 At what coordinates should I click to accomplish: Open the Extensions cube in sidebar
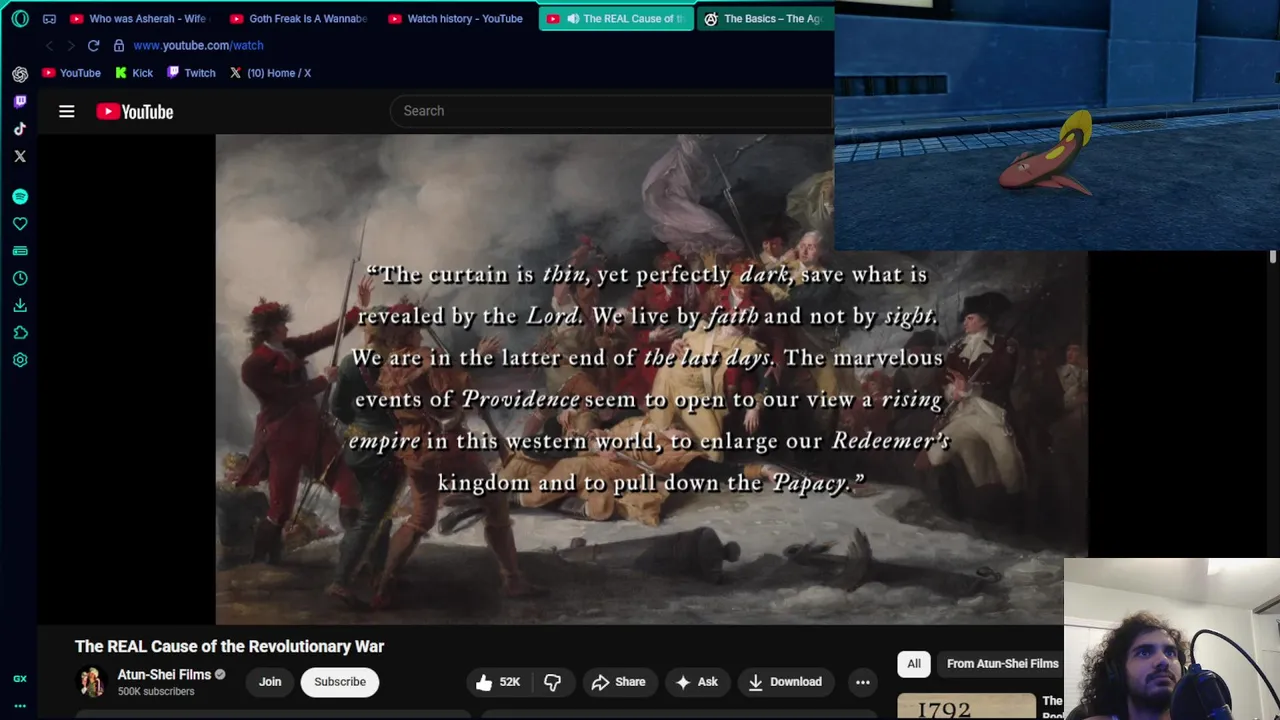pyautogui.click(x=20, y=332)
